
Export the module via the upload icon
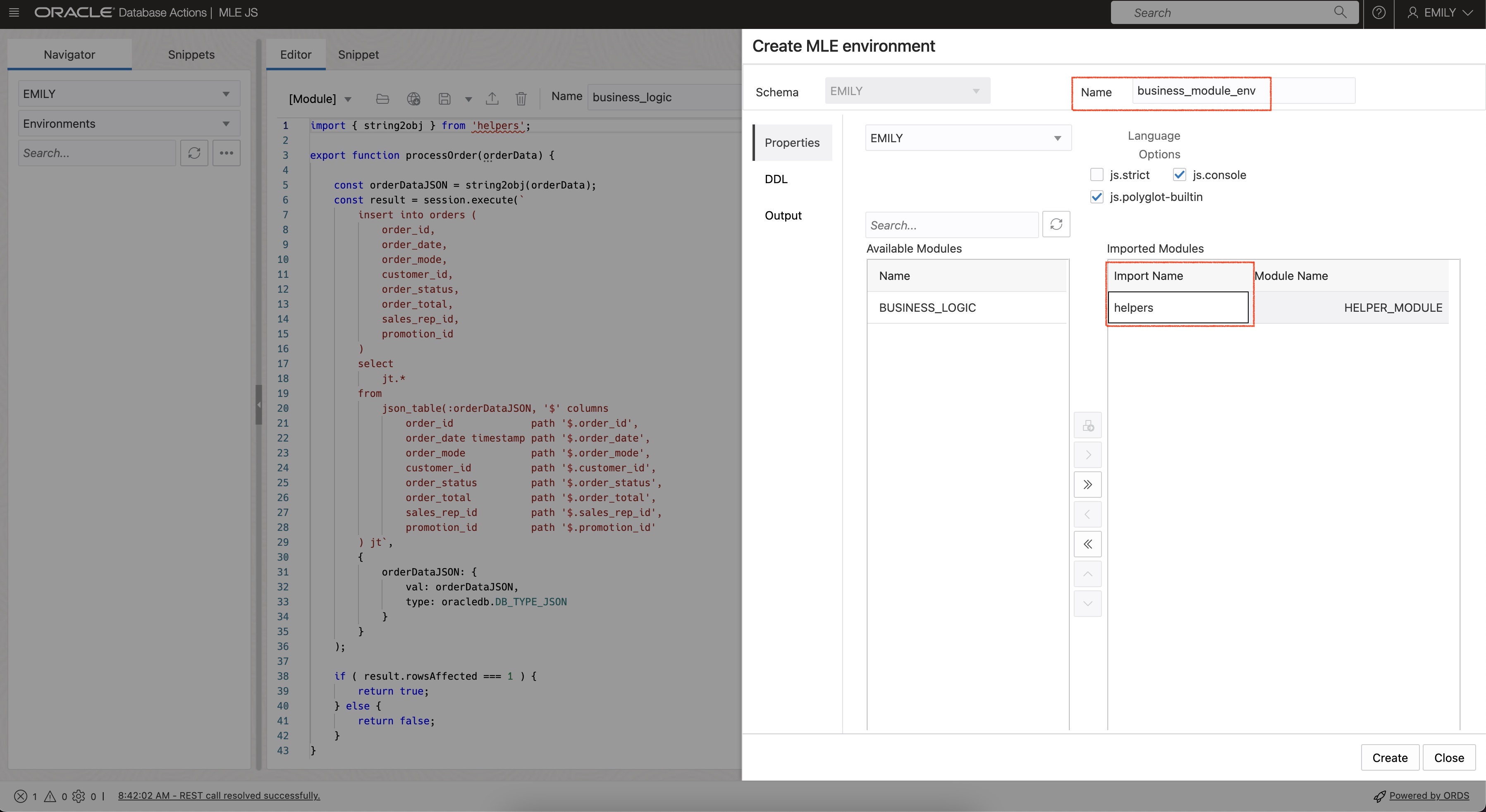[492, 99]
